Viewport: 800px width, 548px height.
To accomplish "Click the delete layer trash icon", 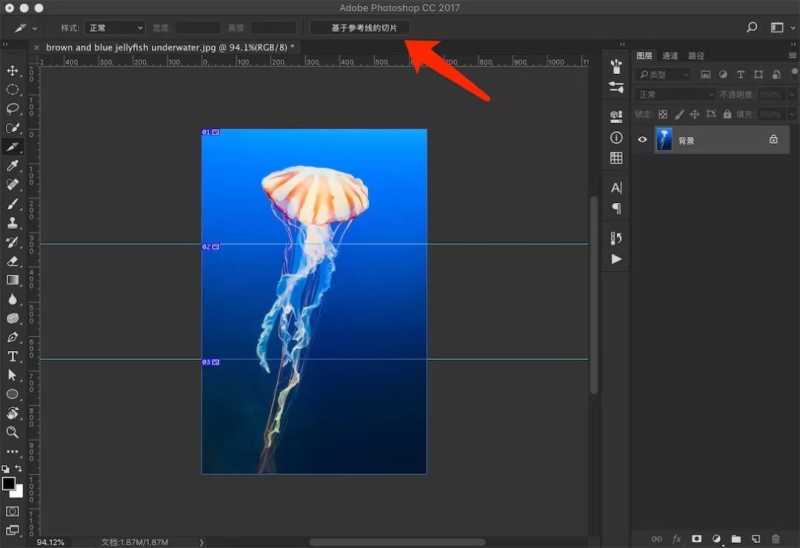I will click(x=776, y=539).
